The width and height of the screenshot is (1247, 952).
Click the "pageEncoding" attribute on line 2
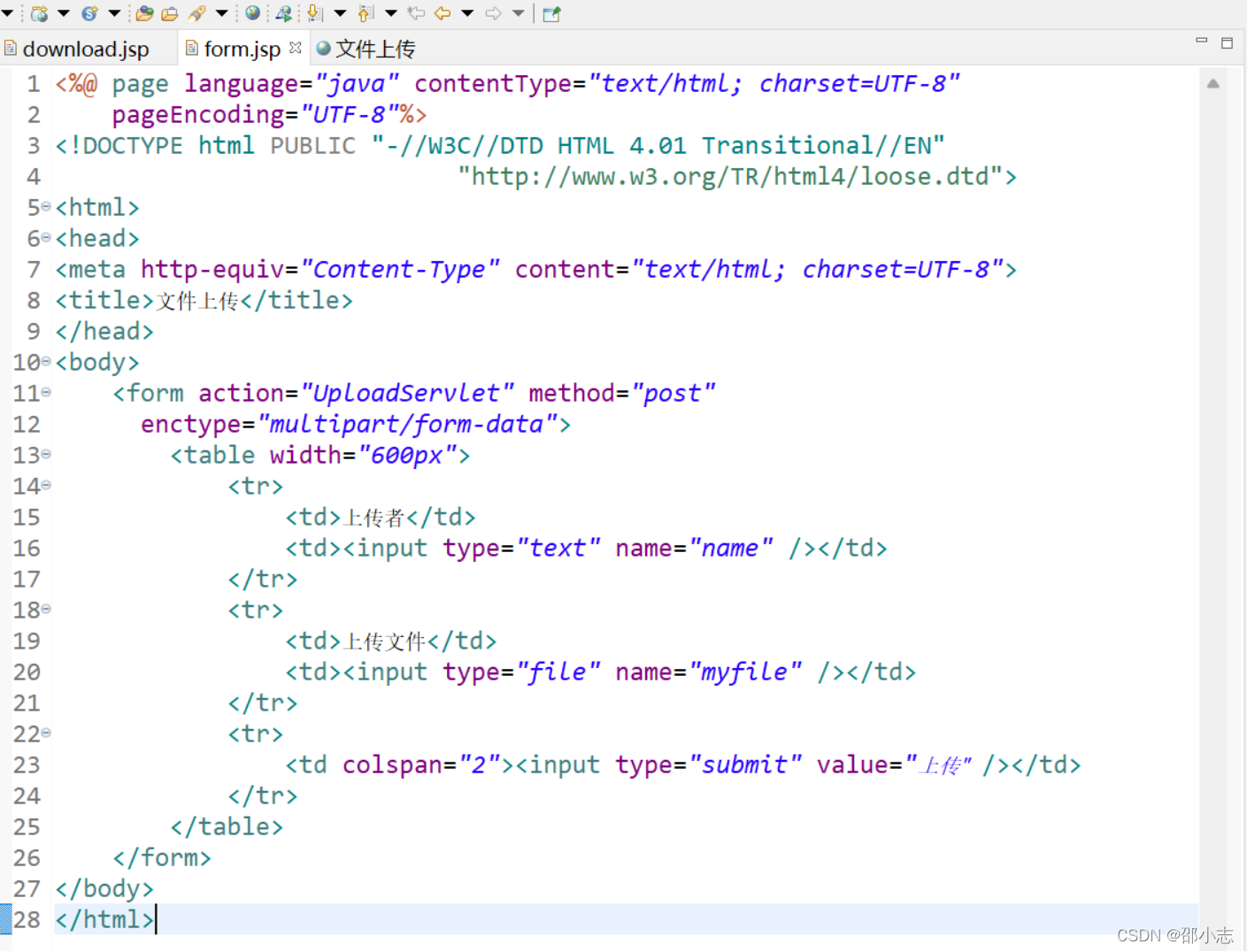(198, 114)
